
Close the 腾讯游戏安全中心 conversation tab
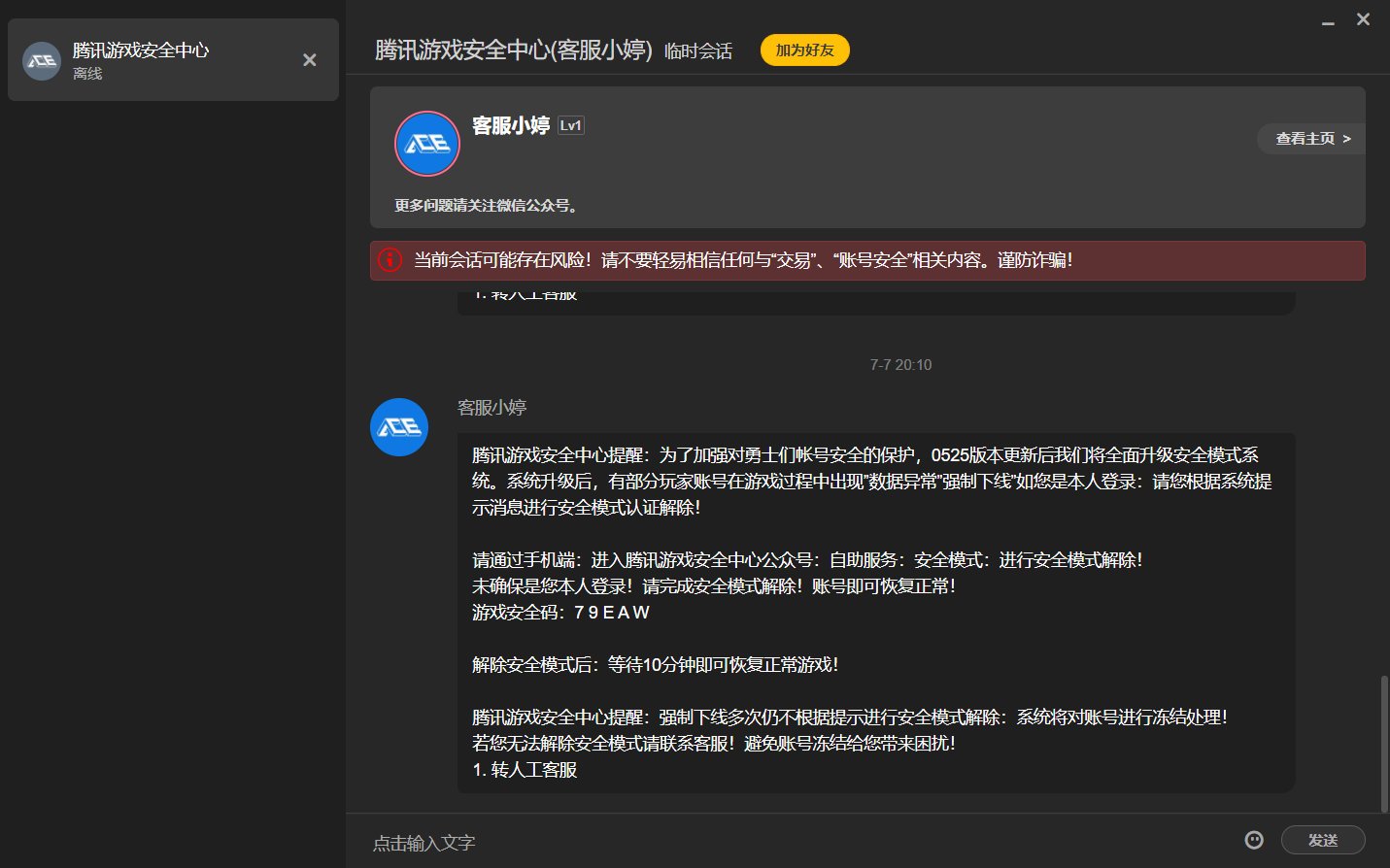(310, 60)
